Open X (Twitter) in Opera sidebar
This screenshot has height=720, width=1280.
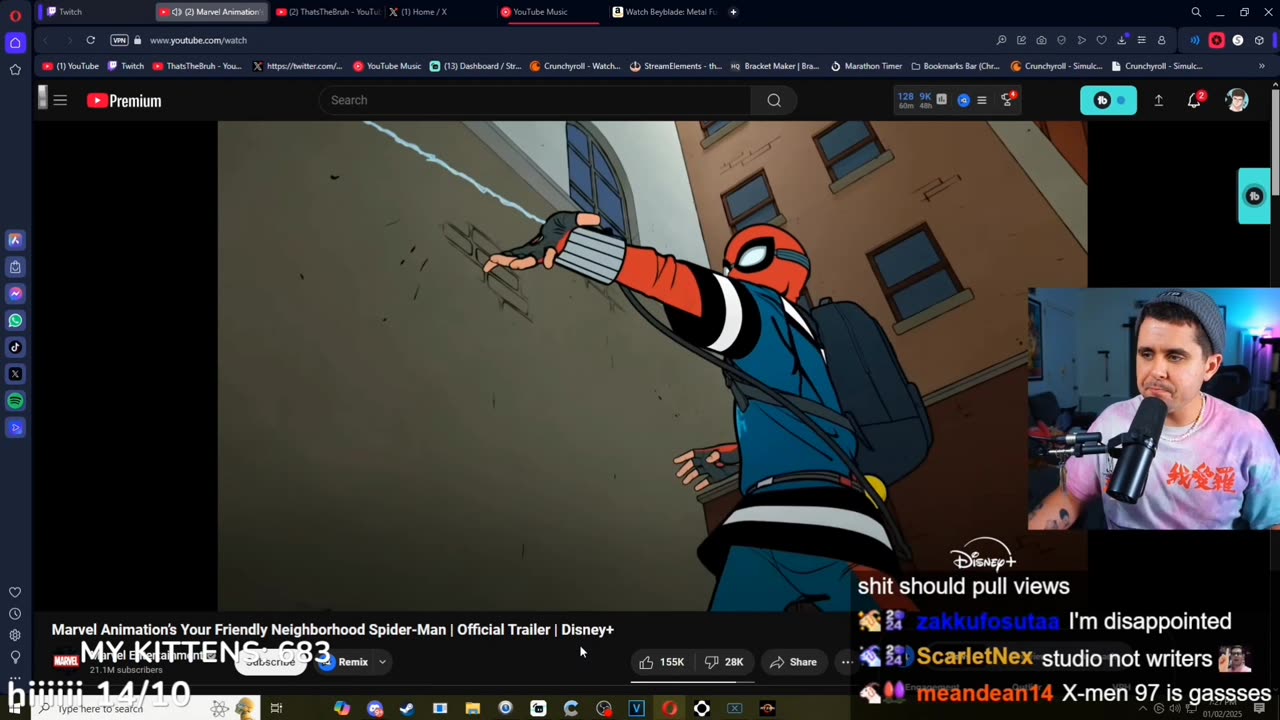click(x=15, y=374)
